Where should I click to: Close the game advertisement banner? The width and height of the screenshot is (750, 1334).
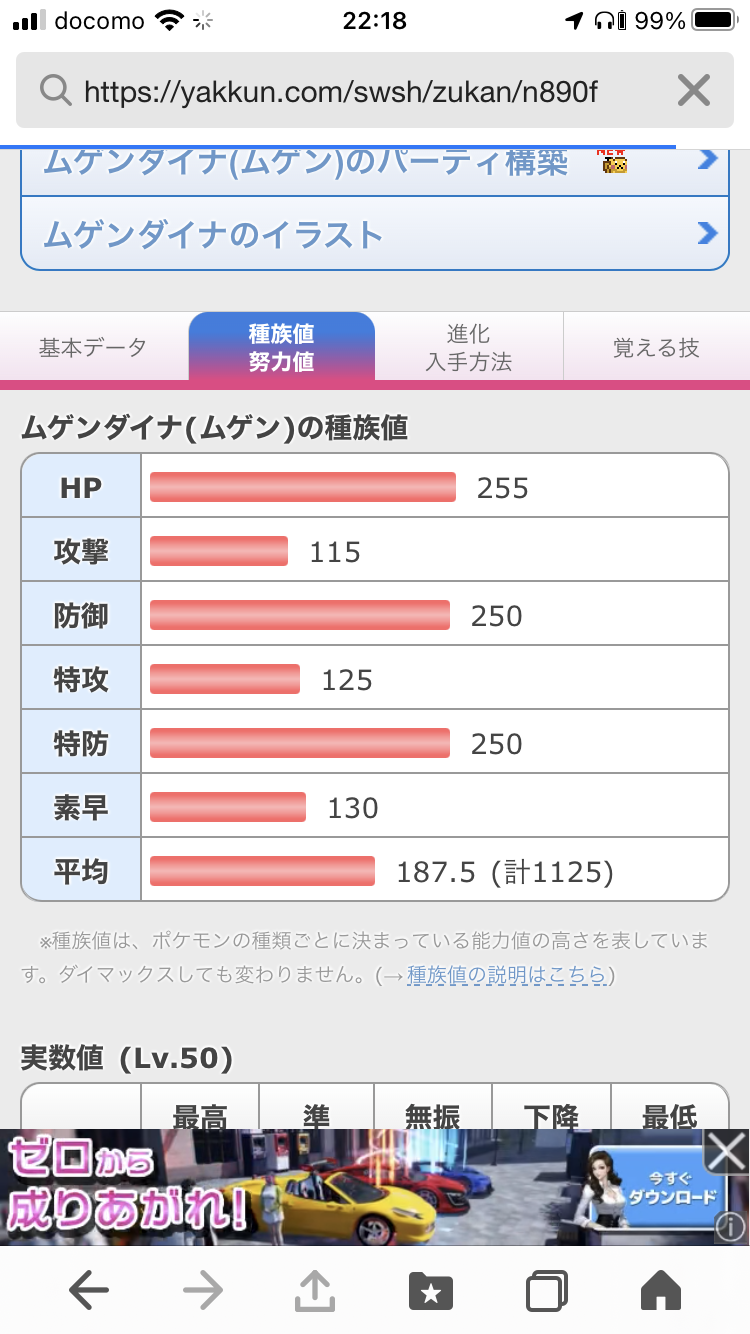click(x=727, y=1152)
